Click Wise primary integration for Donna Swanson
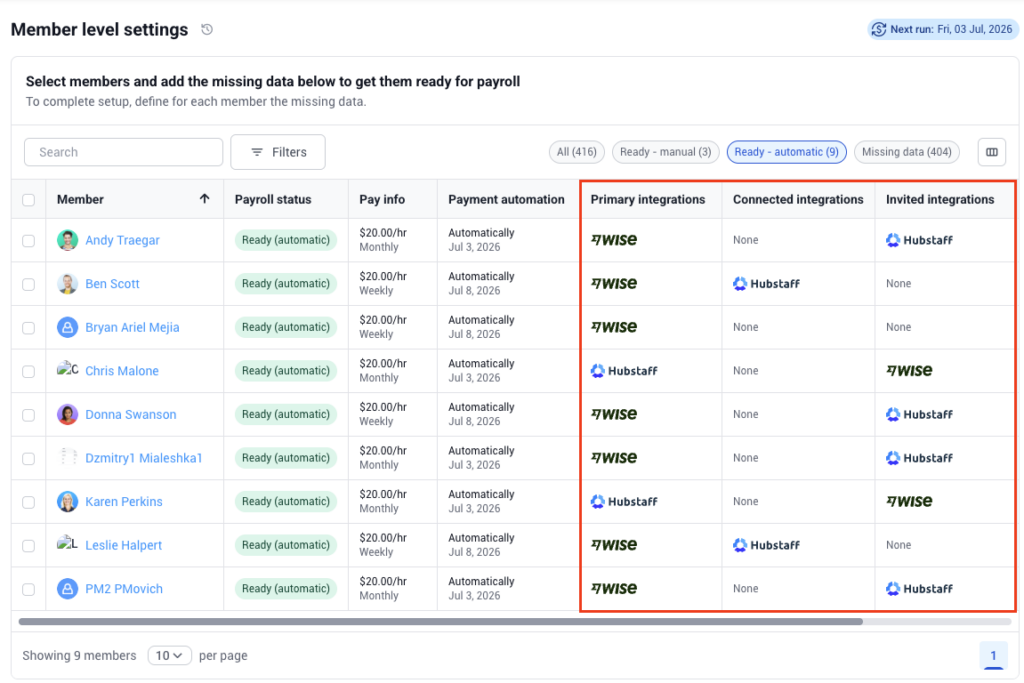1024x683 pixels. pyautogui.click(x=614, y=414)
